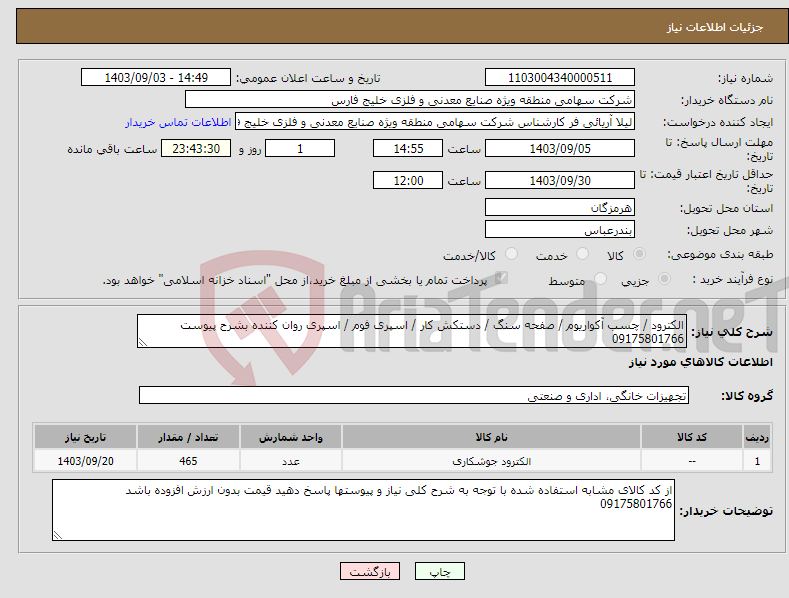Click the نوع فرآیند خرید label

tap(733, 279)
